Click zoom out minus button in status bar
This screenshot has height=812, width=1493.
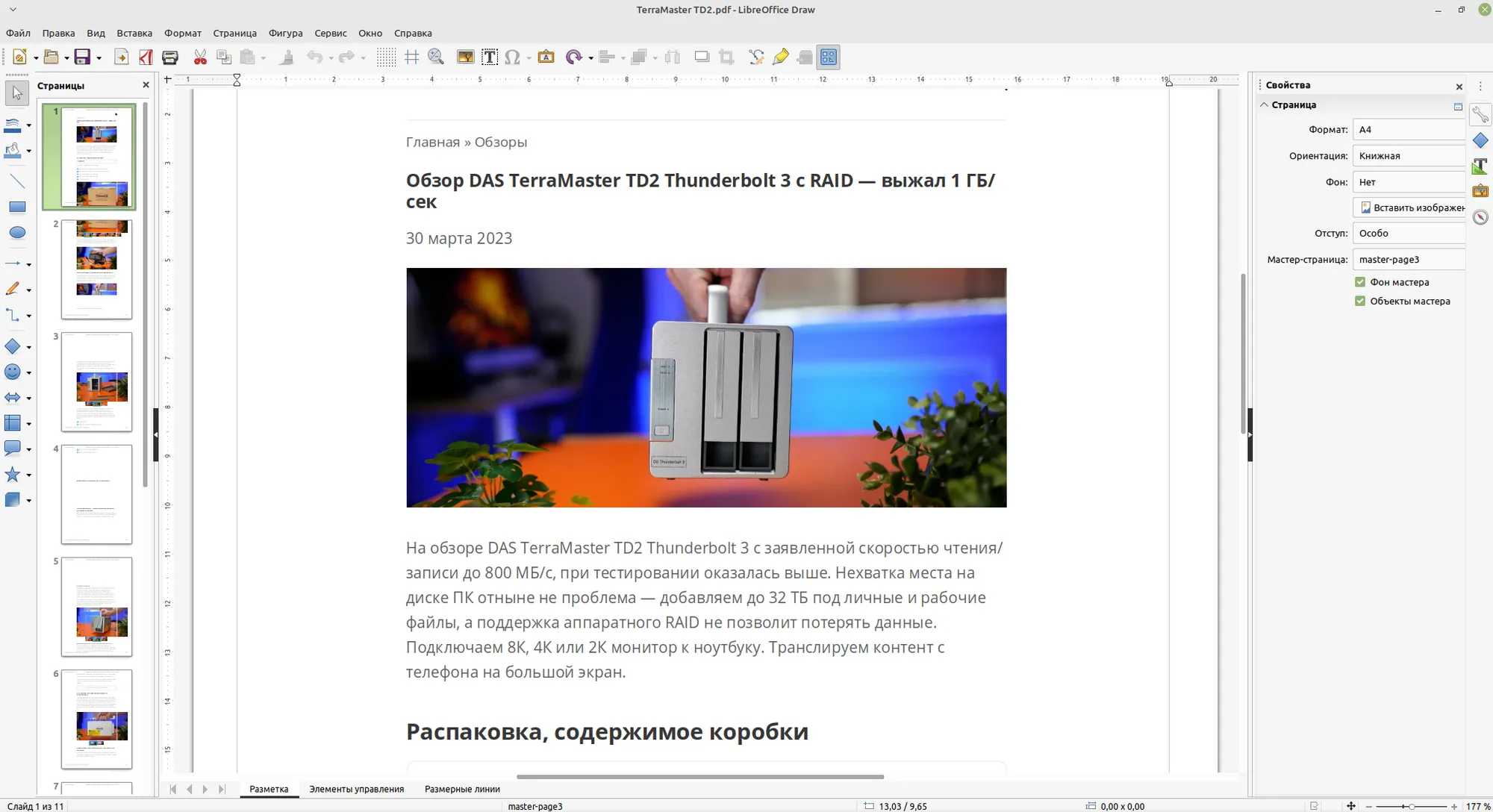(1369, 807)
